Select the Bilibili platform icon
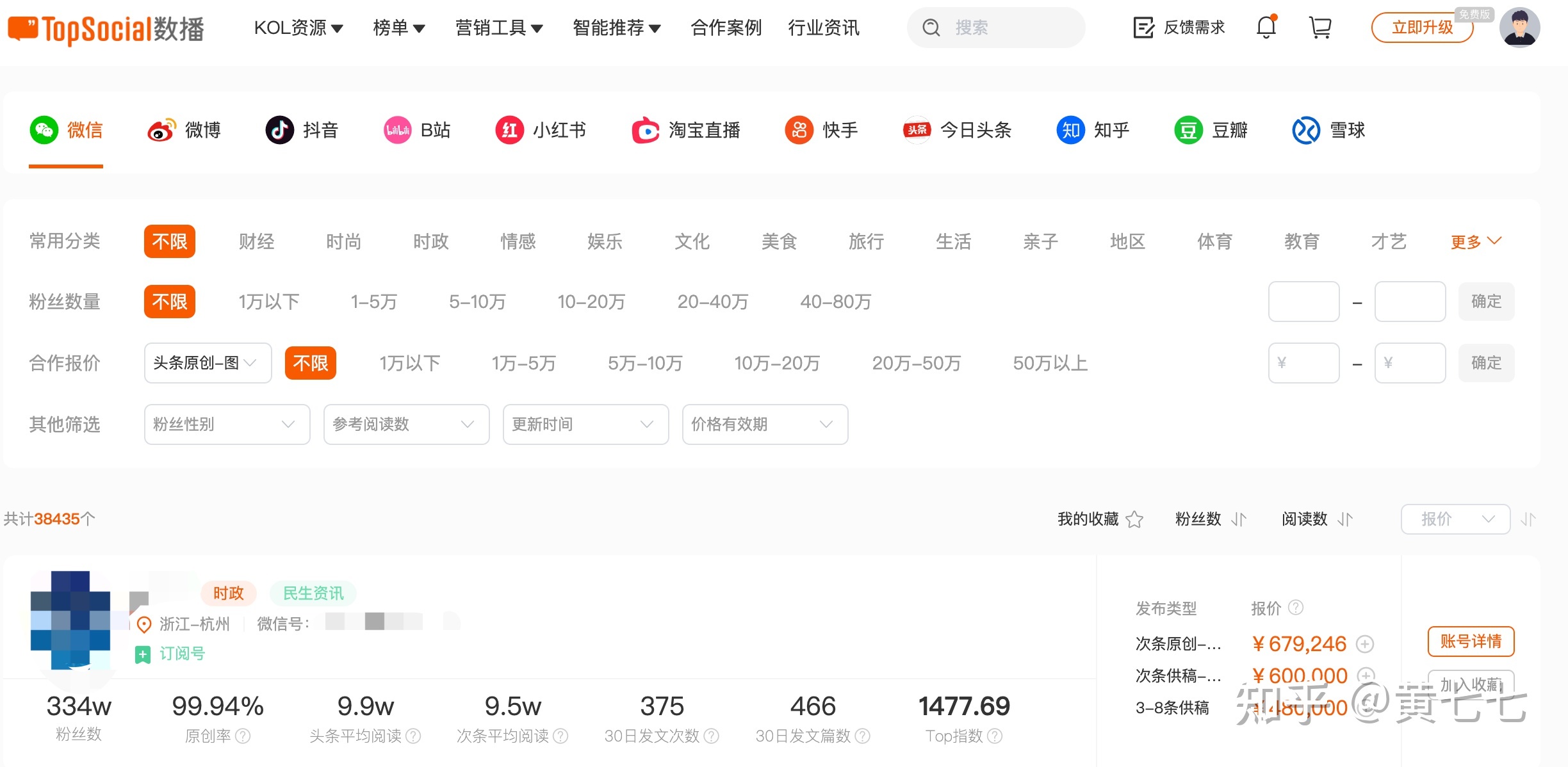 (397, 130)
